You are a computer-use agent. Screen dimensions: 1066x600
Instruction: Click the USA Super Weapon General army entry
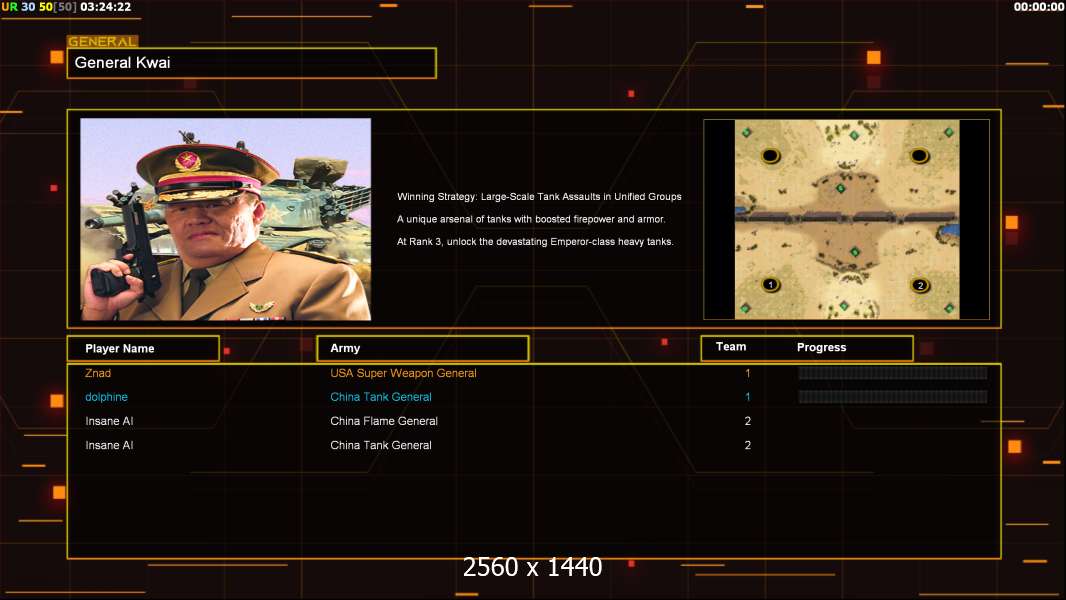(x=403, y=373)
